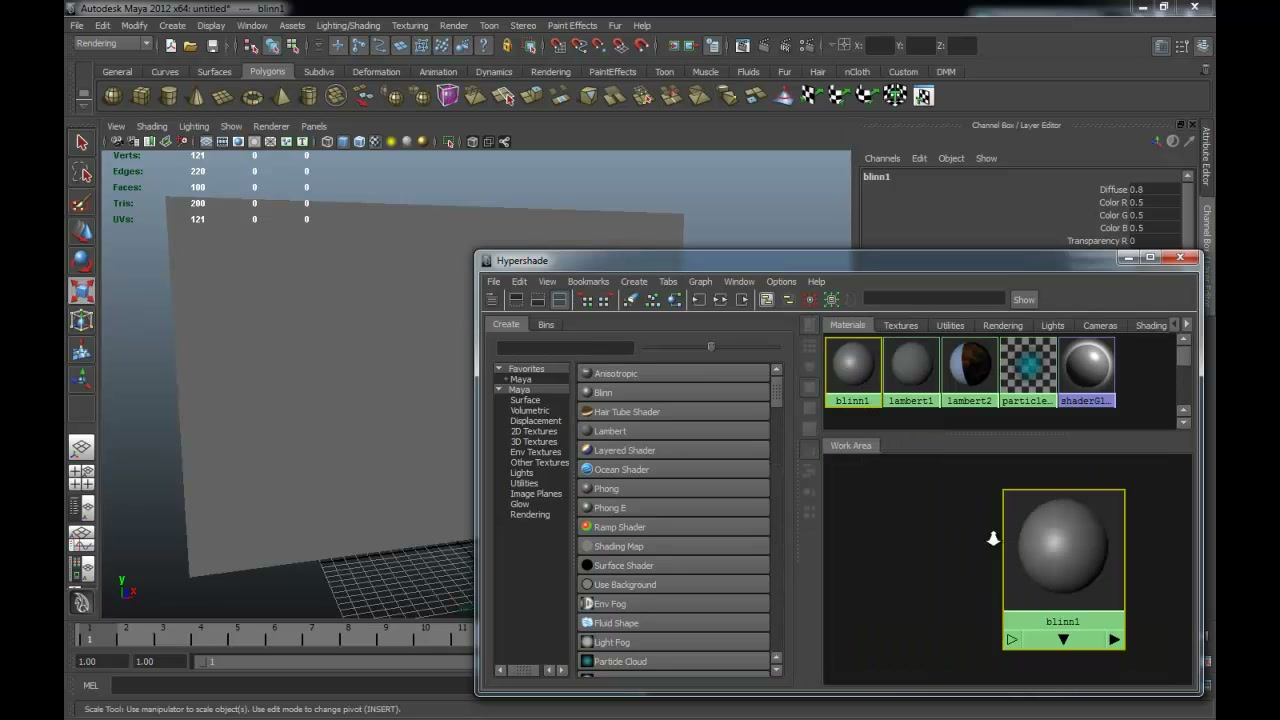Screen dimensions: 1280x720
Task: Click the Materials bin scrollbar down arrow
Action: pyautogui.click(x=1185, y=423)
